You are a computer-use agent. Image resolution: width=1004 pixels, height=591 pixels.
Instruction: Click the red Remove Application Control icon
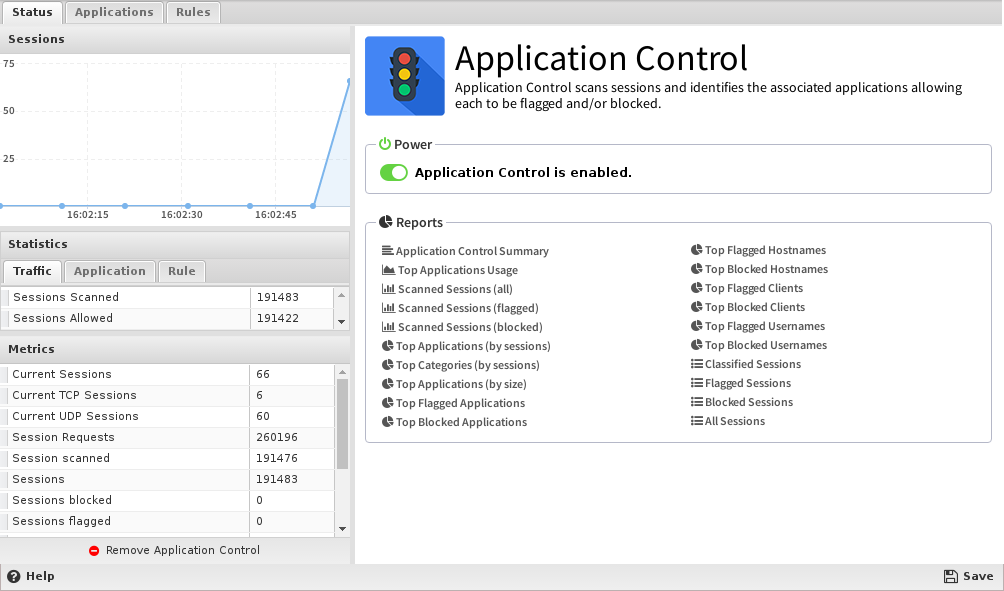point(94,551)
